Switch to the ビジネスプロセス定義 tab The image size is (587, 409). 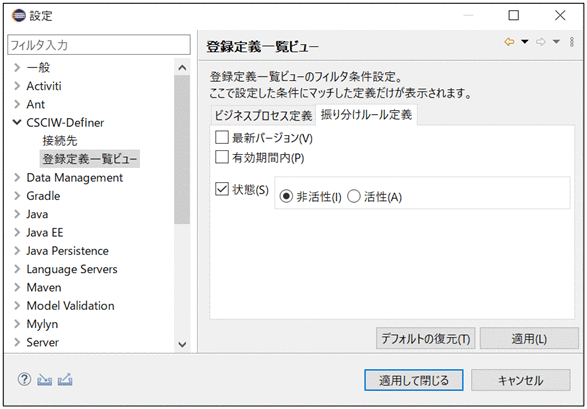click(x=263, y=115)
